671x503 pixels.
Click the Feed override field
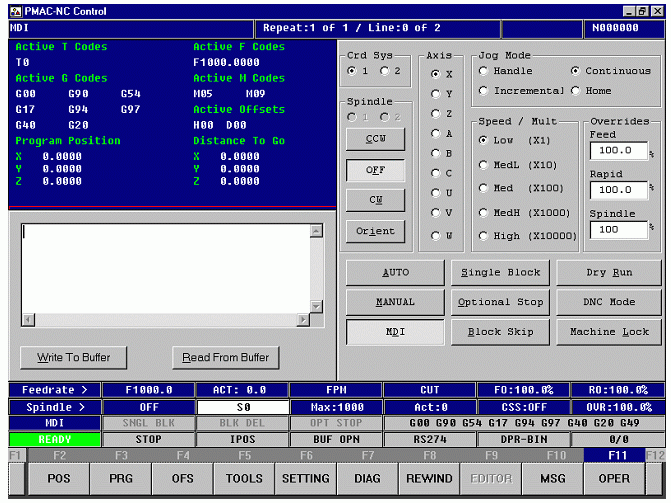pos(619,150)
